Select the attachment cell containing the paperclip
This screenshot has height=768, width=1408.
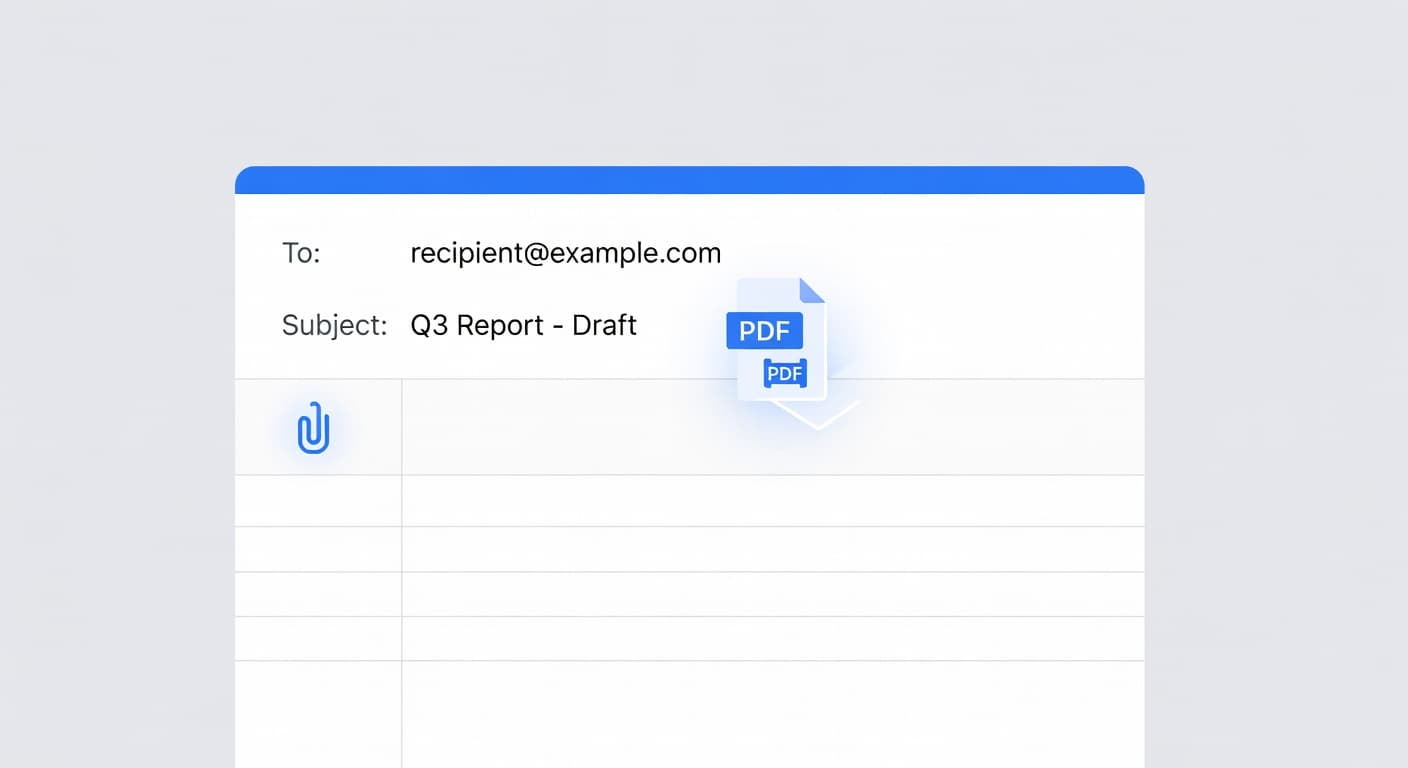[316, 427]
